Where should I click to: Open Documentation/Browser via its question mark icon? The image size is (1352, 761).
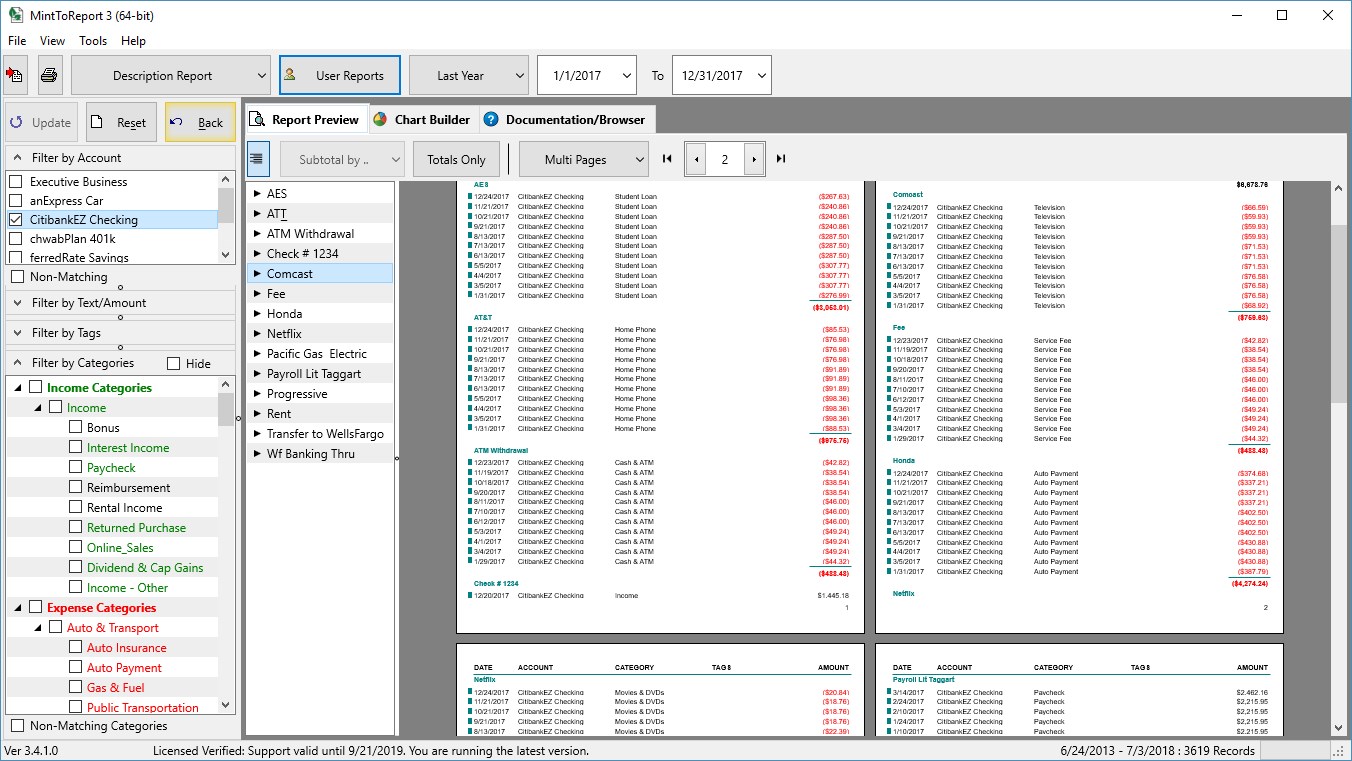point(491,119)
